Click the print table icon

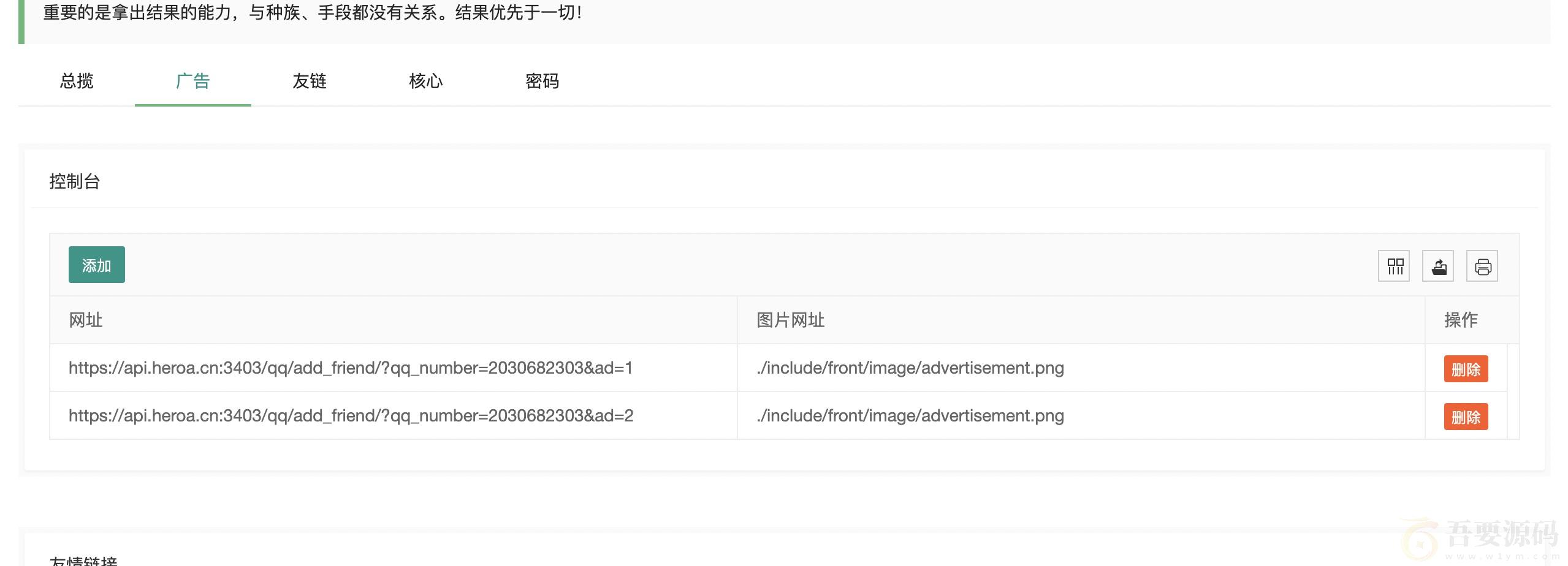[x=1482, y=266]
